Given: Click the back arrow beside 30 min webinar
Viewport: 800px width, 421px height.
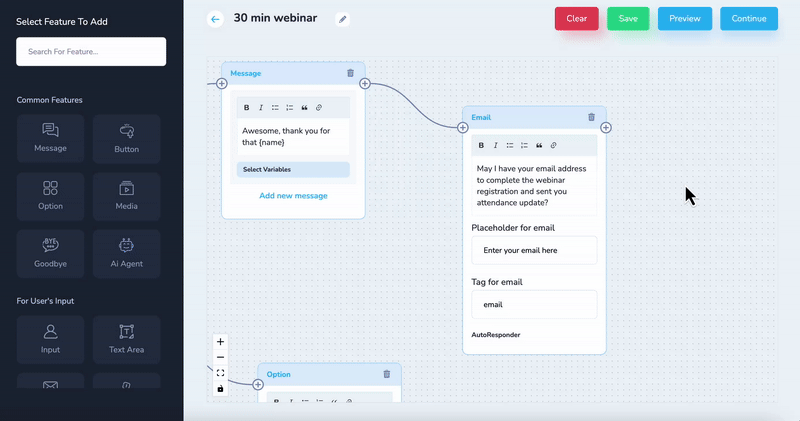Looking at the screenshot, I should click(215, 19).
